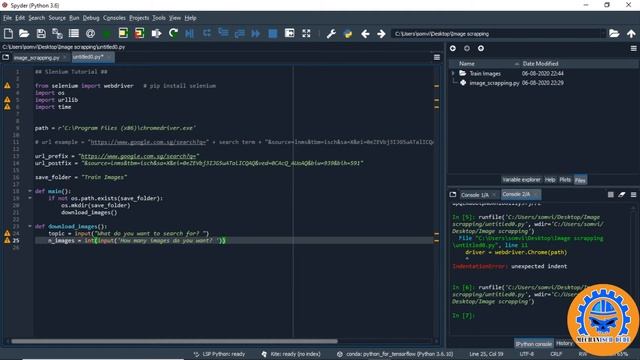Click the blue Stop debugging square
The width and height of the screenshot is (640, 360).
pyautogui.click(x=273, y=33)
